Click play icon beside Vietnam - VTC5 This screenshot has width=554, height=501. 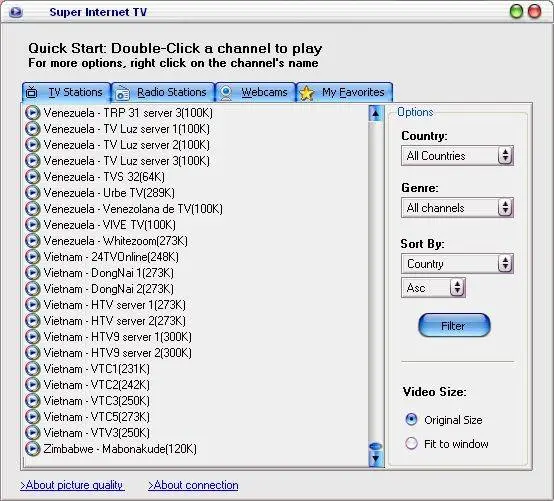point(33,417)
